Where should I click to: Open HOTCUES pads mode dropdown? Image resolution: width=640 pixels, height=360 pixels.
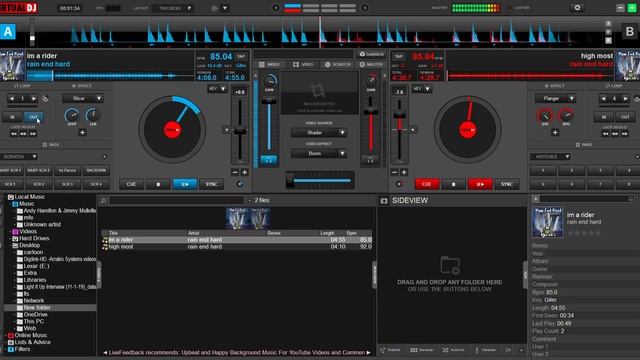pos(550,156)
